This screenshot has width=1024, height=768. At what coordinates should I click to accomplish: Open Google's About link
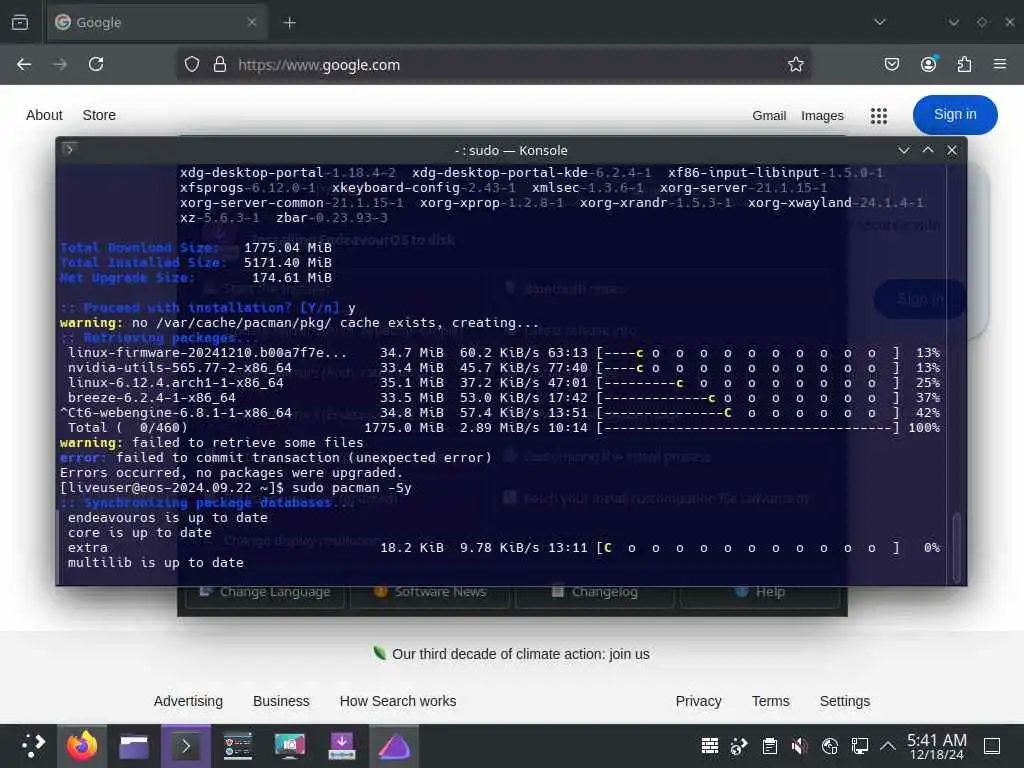click(44, 115)
